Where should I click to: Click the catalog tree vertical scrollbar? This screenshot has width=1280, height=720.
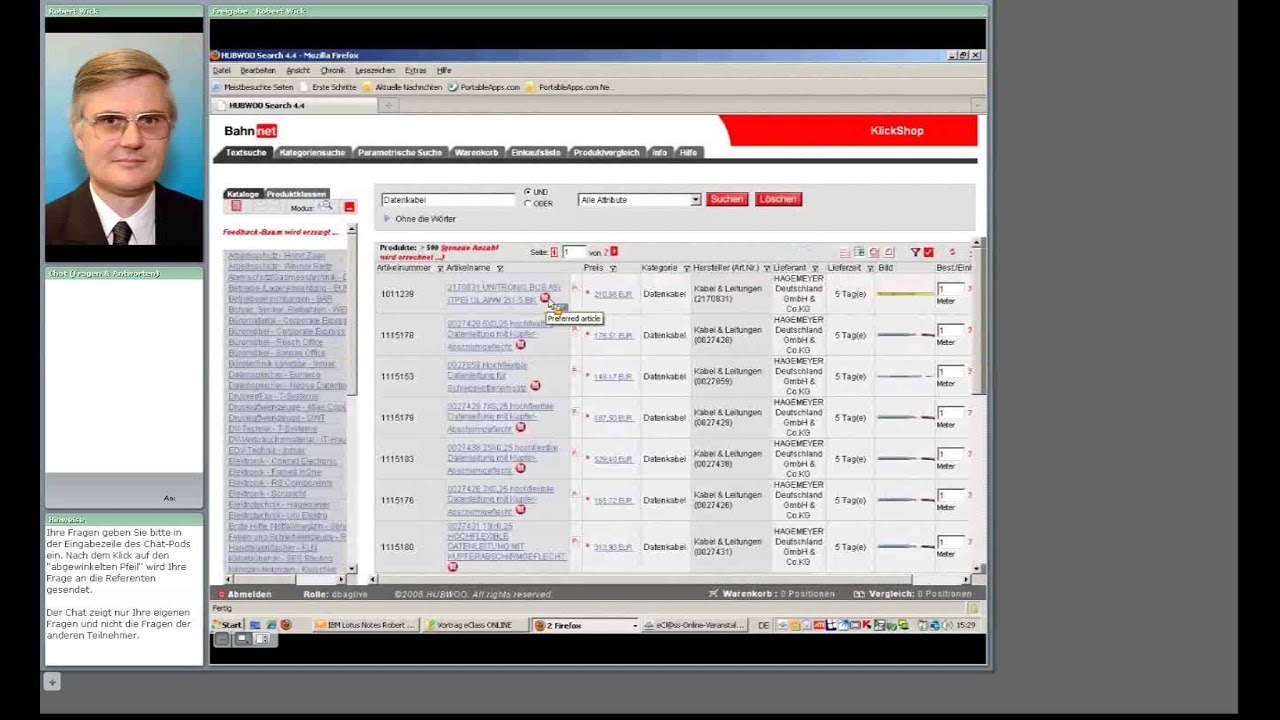(x=351, y=400)
